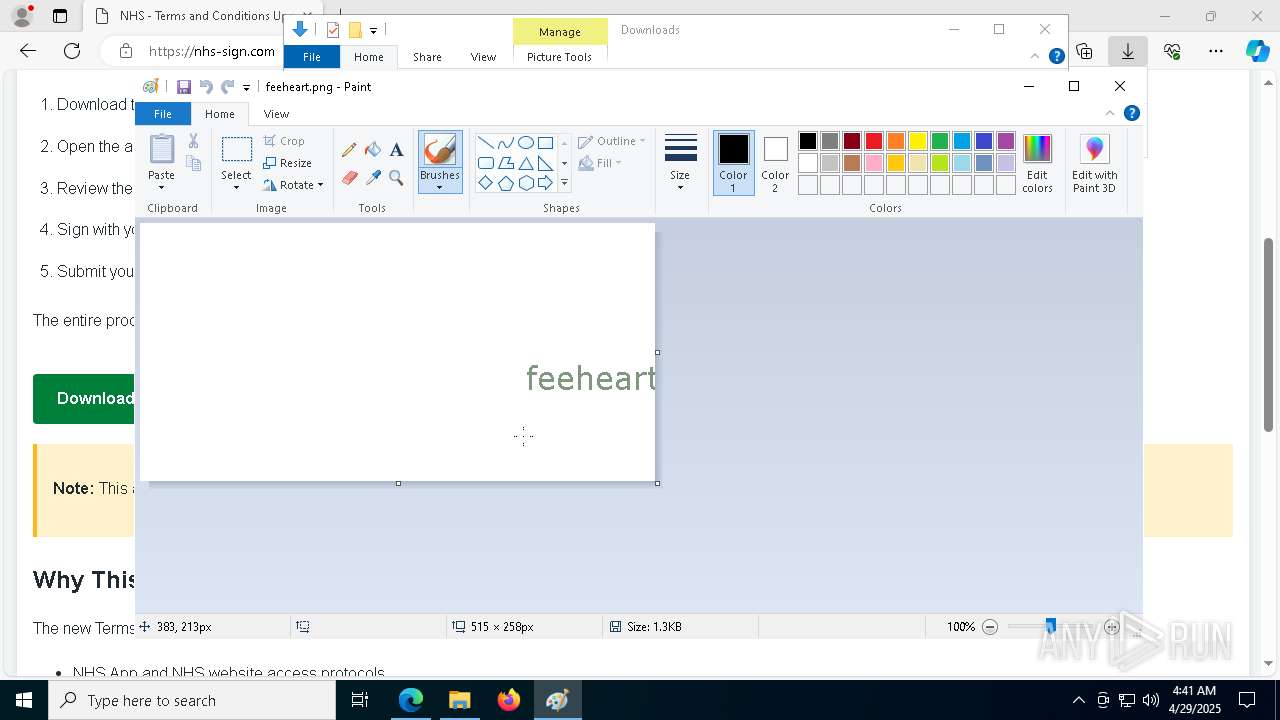
Task: Select the Oval shape
Action: [x=525, y=142]
